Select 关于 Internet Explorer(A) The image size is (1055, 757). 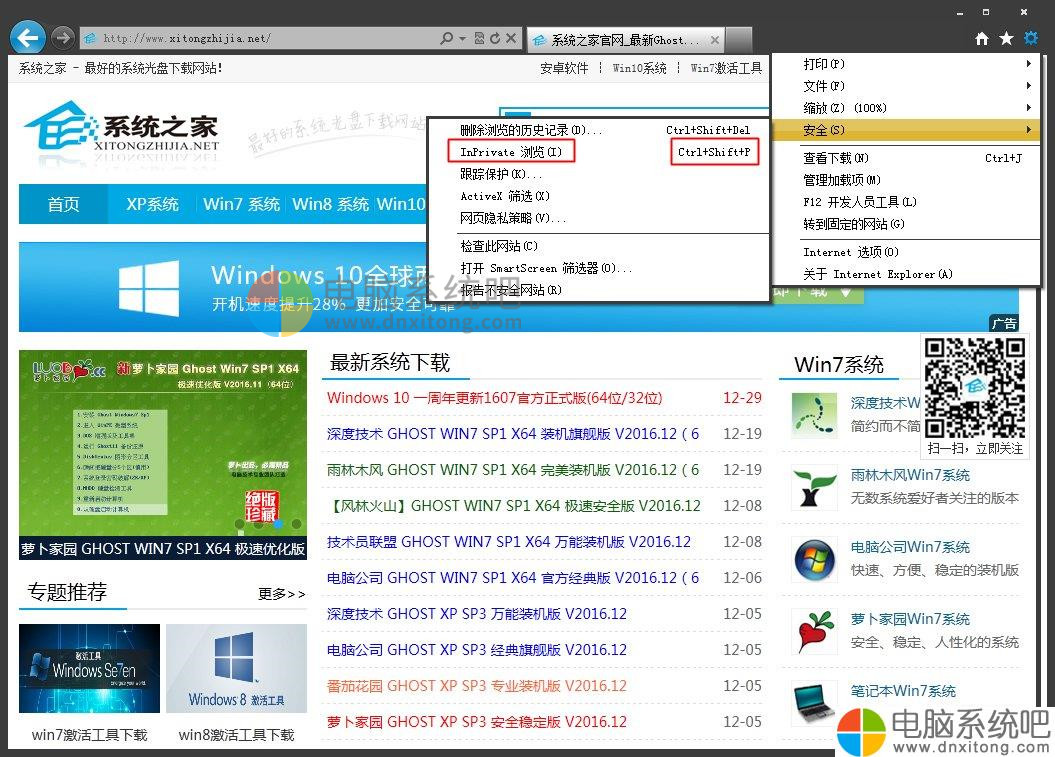click(907, 274)
